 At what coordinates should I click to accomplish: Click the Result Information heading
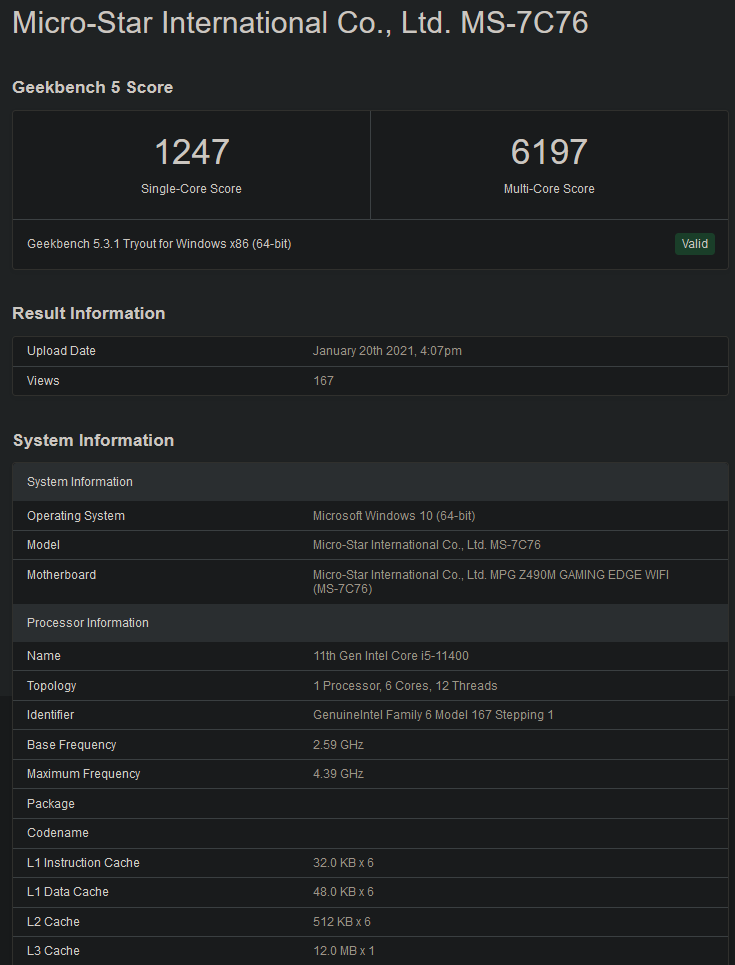click(89, 313)
